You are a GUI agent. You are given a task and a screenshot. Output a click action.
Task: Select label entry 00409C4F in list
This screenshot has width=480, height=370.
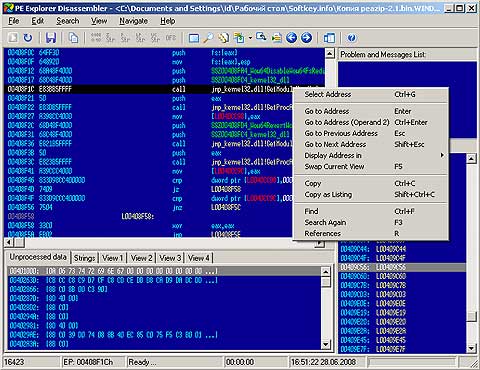tap(402, 258)
